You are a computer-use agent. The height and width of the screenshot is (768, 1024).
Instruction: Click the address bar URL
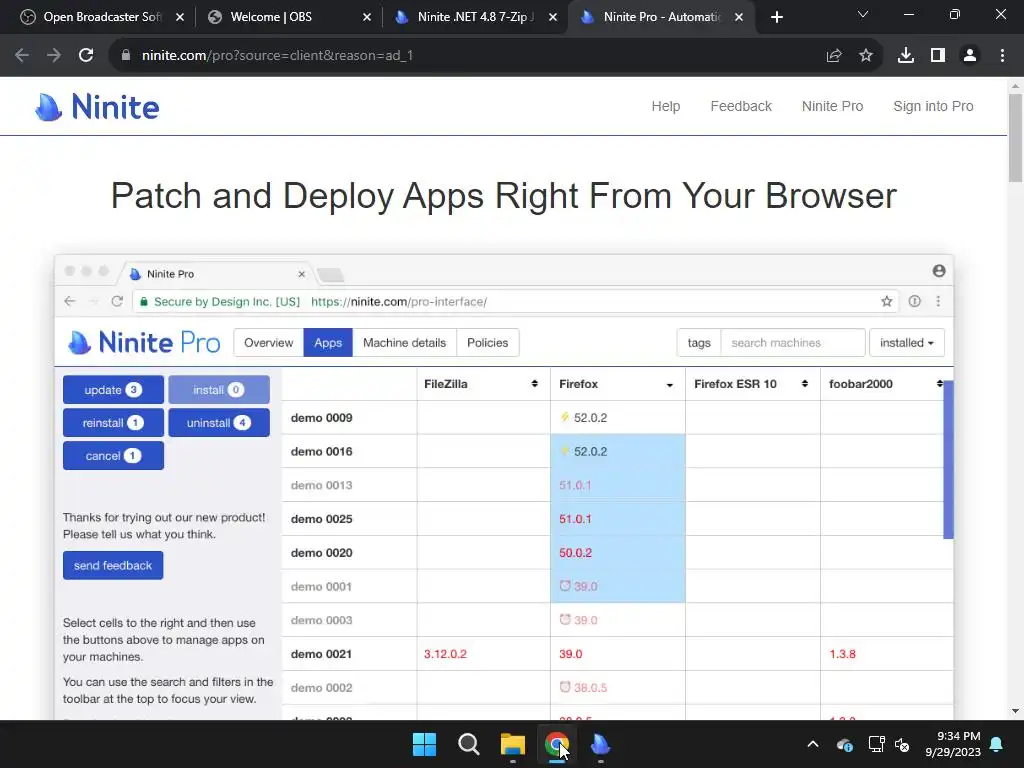click(278, 56)
